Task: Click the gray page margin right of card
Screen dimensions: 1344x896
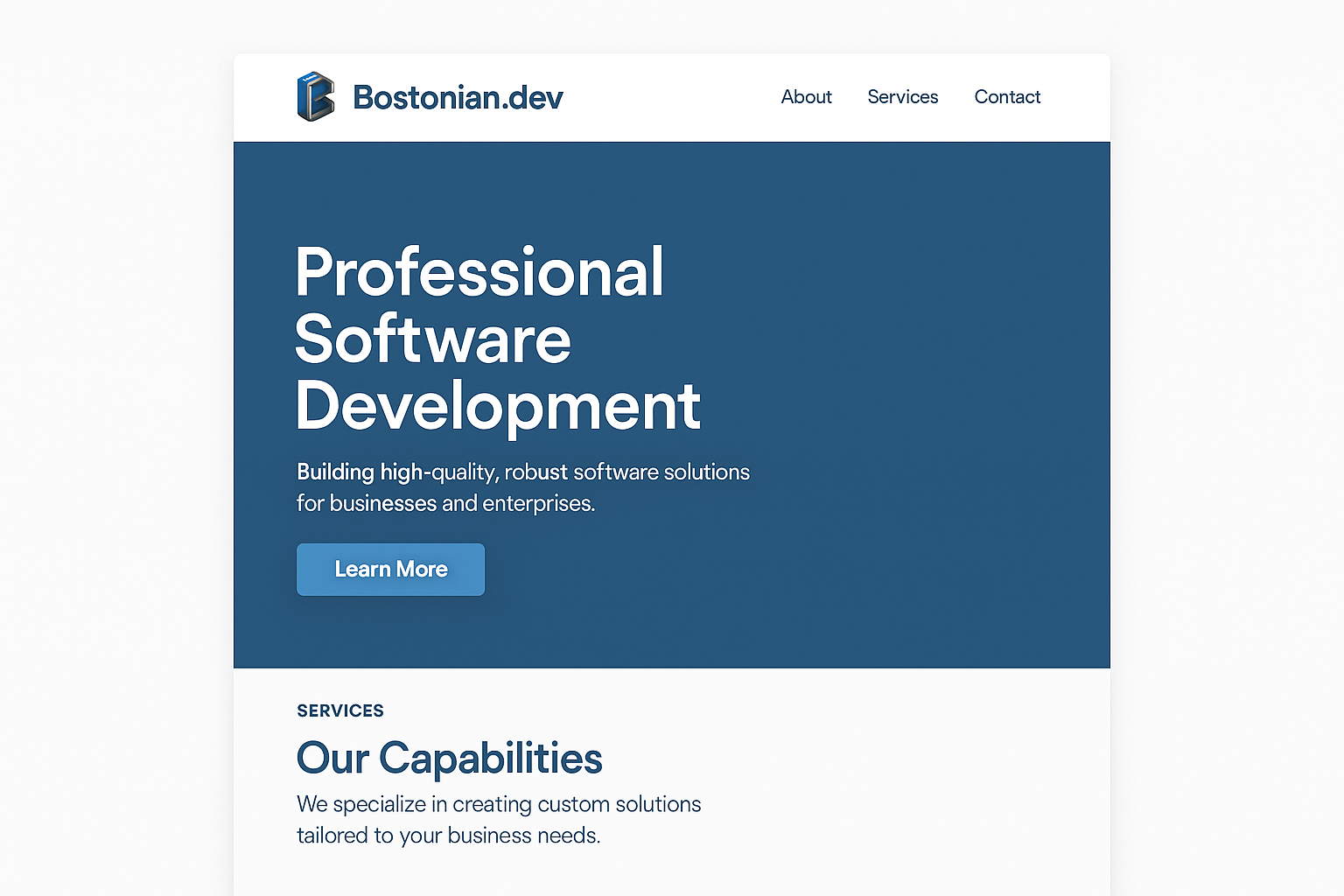Action: [1225, 437]
